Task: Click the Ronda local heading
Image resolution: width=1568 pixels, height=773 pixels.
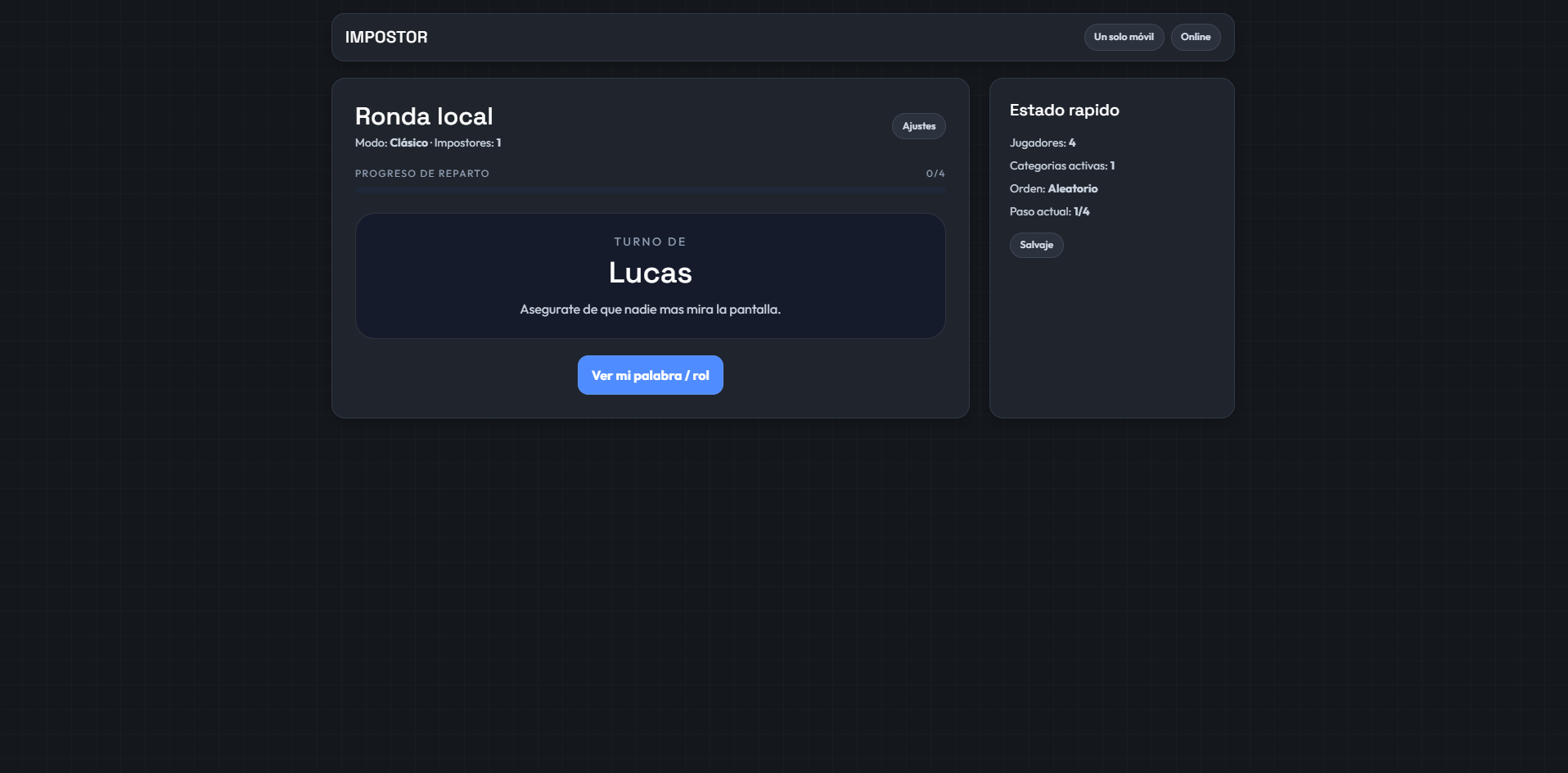Action: click(424, 116)
